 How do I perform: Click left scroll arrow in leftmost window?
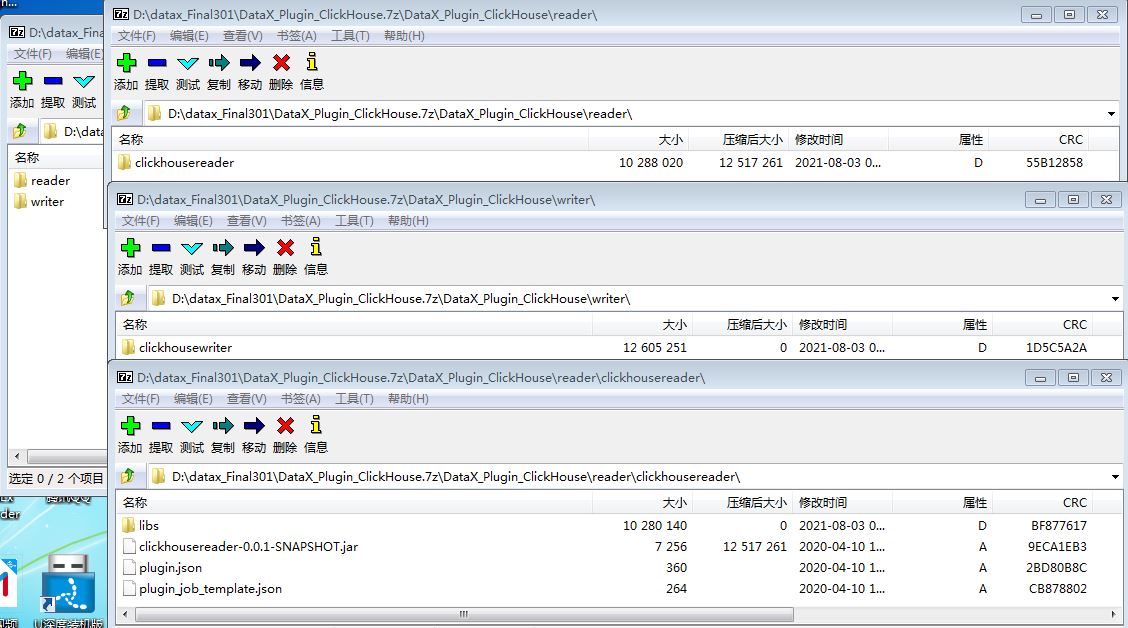pyautogui.click(x=17, y=456)
